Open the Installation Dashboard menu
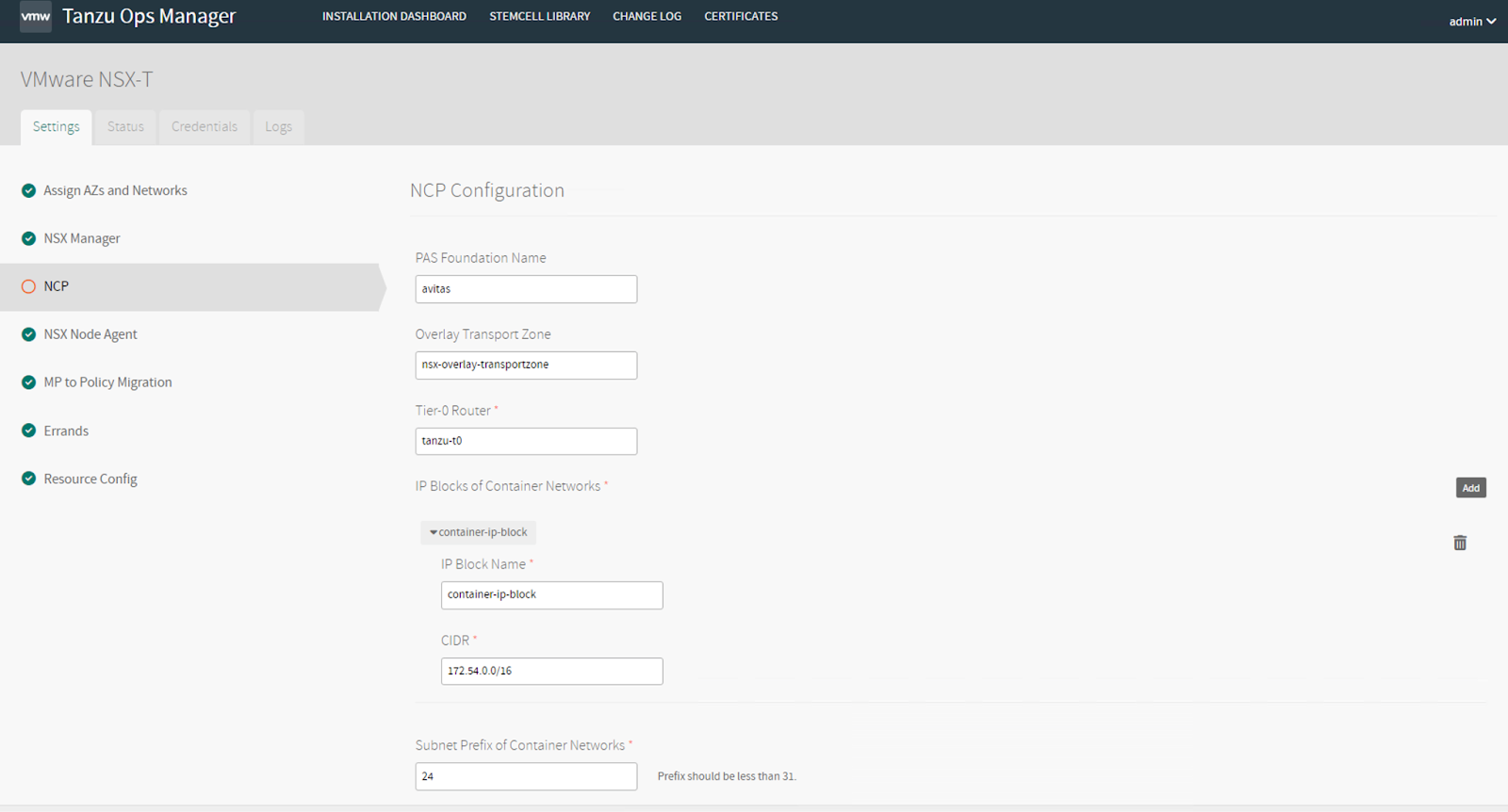This screenshot has width=1508, height=812. click(x=394, y=16)
